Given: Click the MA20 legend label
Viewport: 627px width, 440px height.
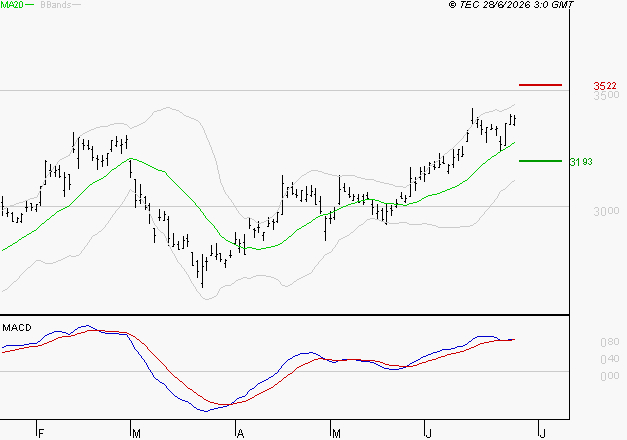Looking at the screenshot, I should (x=12, y=5).
